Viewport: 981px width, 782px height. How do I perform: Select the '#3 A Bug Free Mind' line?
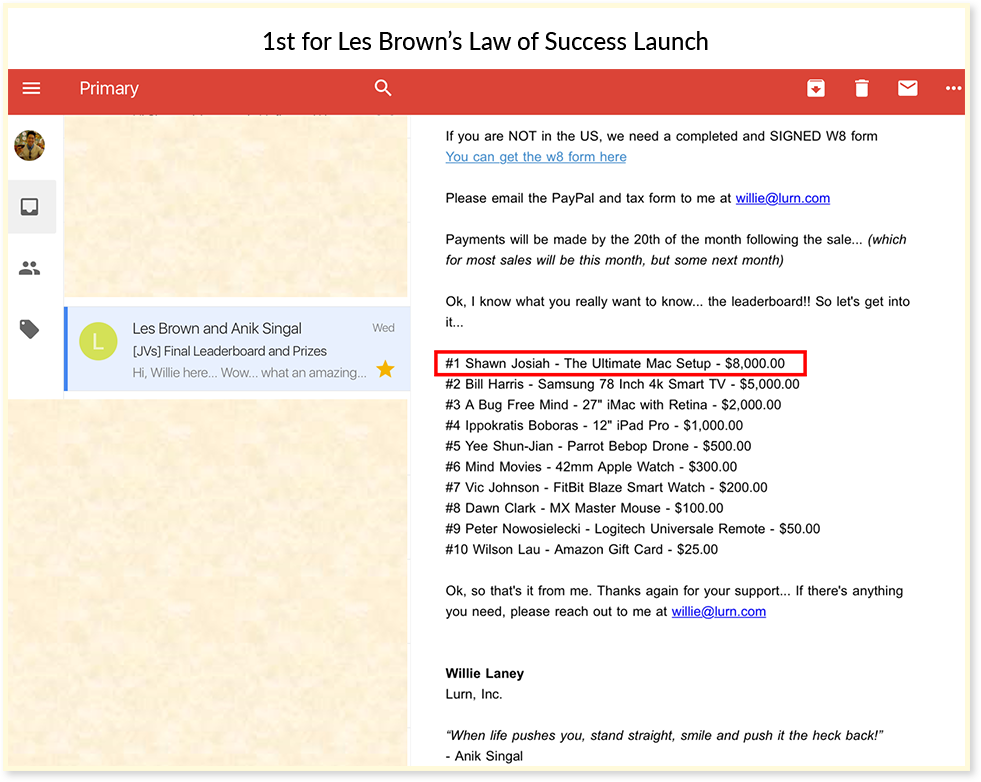(x=613, y=405)
